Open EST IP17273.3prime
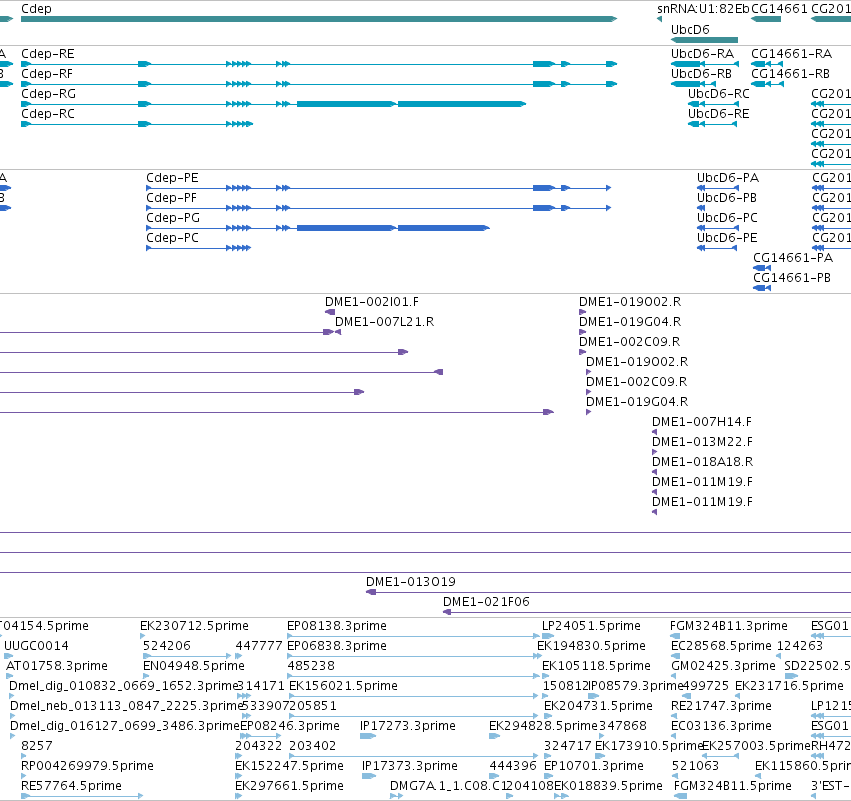Screen dimensions: 851x801 408,726
